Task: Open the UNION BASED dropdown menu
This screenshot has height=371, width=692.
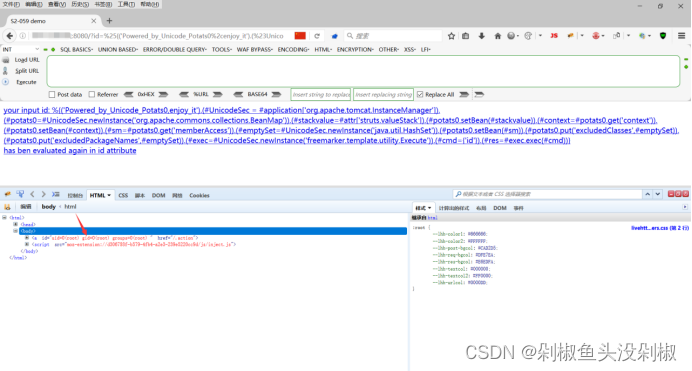Action: [118, 49]
